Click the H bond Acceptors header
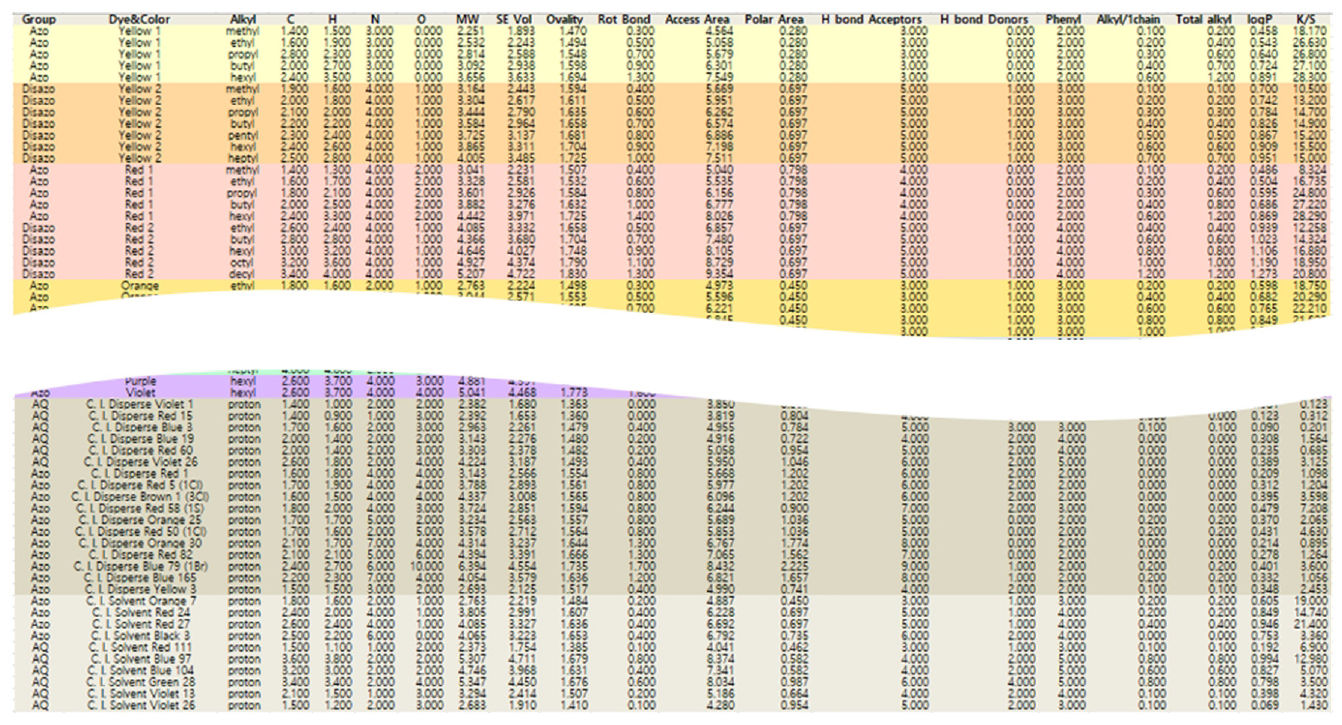The image size is (1342, 725). tap(871, 19)
